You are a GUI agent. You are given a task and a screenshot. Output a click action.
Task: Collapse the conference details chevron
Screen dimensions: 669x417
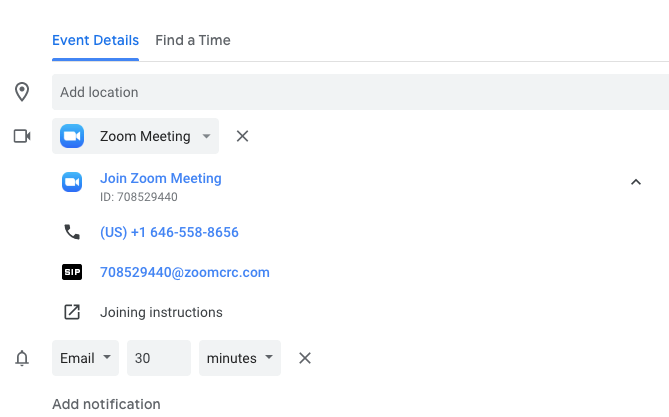(636, 182)
